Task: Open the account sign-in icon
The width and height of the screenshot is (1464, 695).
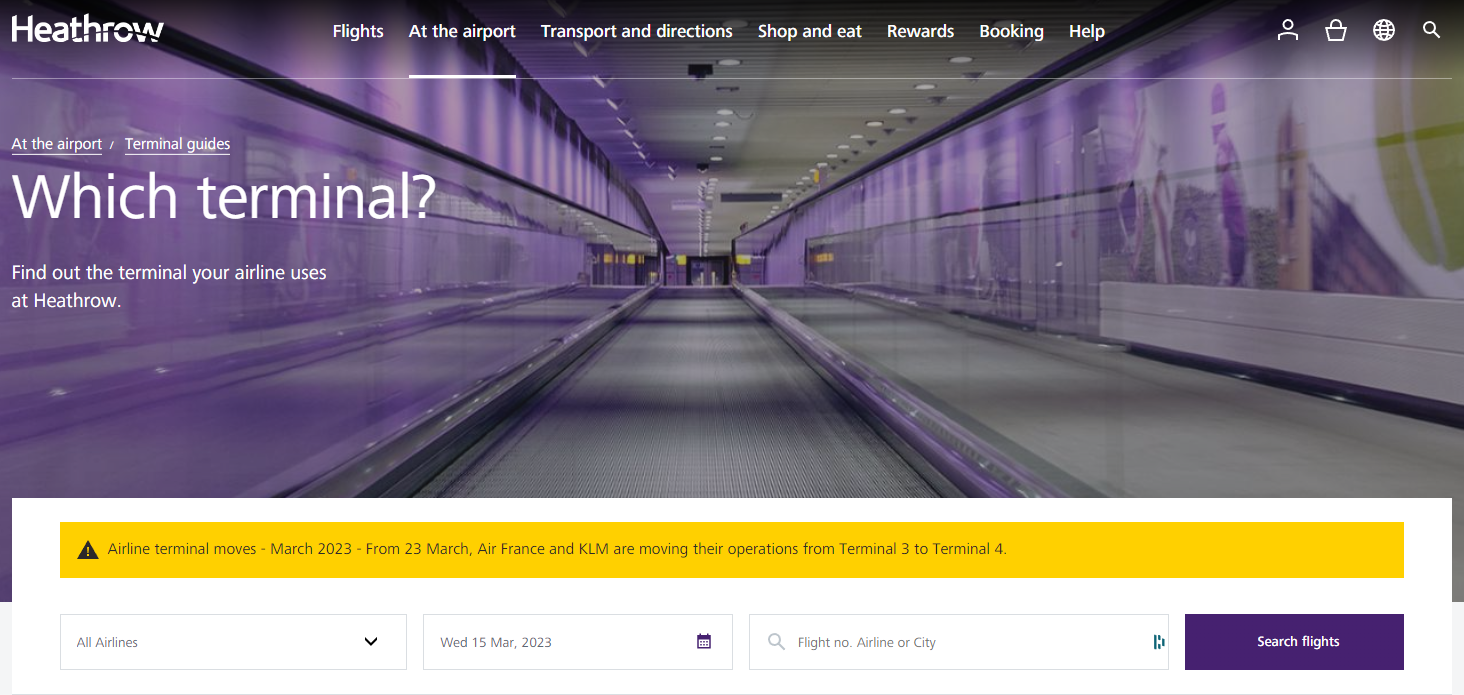Action: pos(1287,30)
